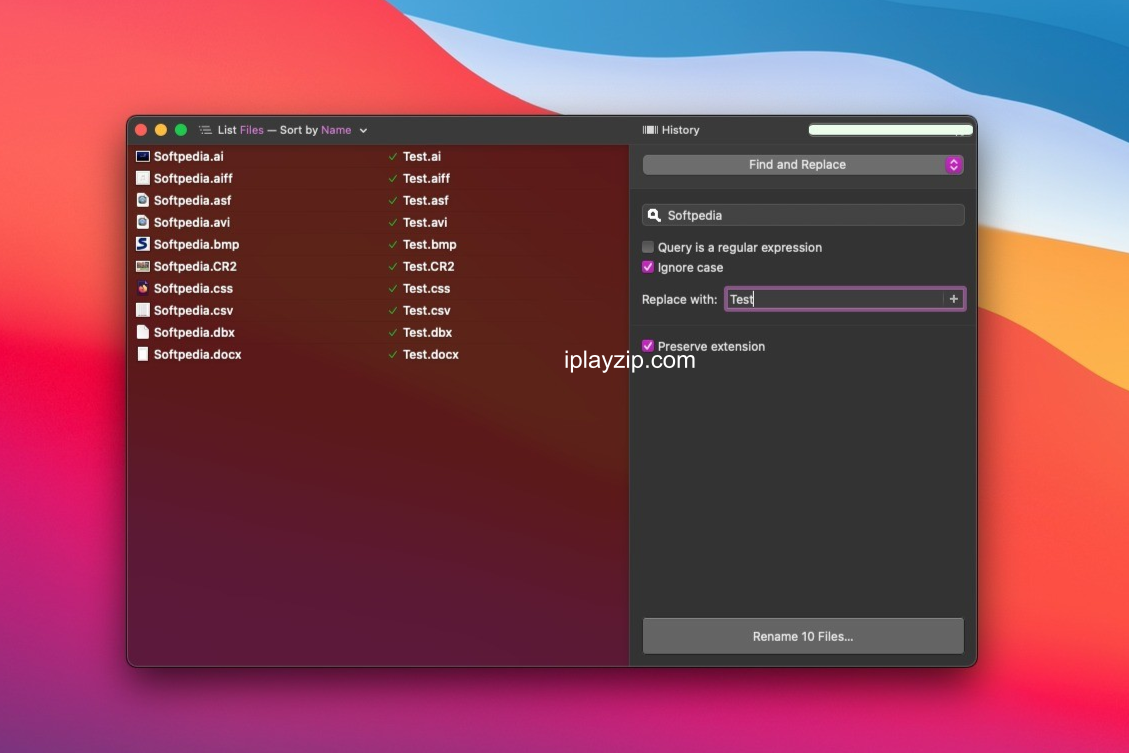Screen dimensions: 1129x753
Task: Click the History panel icon
Action: [650, 130]
